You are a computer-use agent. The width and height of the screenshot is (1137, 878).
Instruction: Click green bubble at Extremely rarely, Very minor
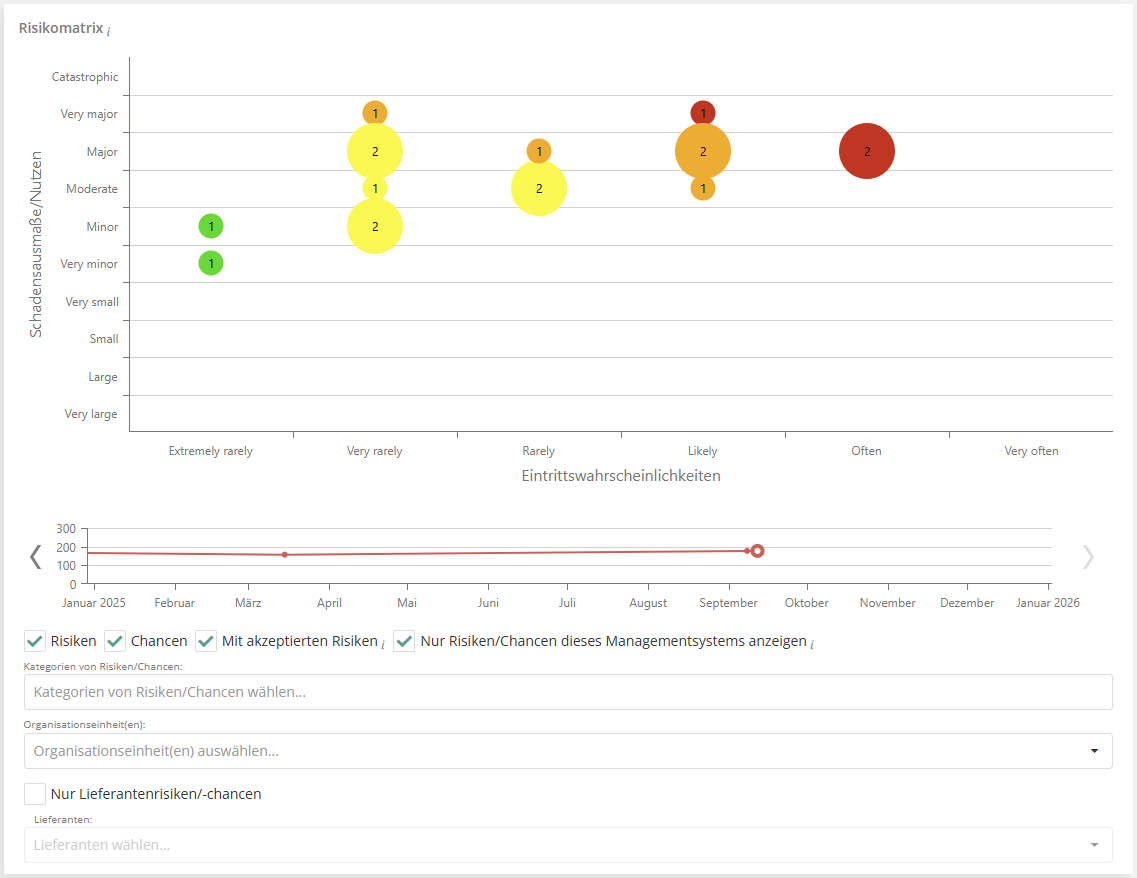[x=211, y=263]
